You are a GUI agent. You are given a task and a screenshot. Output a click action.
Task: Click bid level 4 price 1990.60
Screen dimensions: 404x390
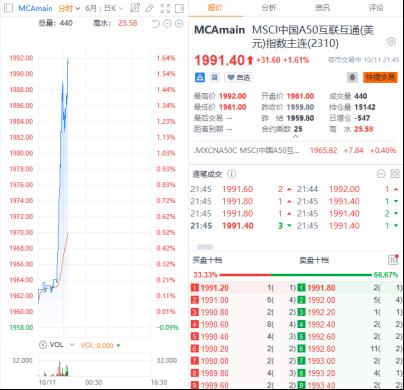pyautogui.click(x=215, y=325)
